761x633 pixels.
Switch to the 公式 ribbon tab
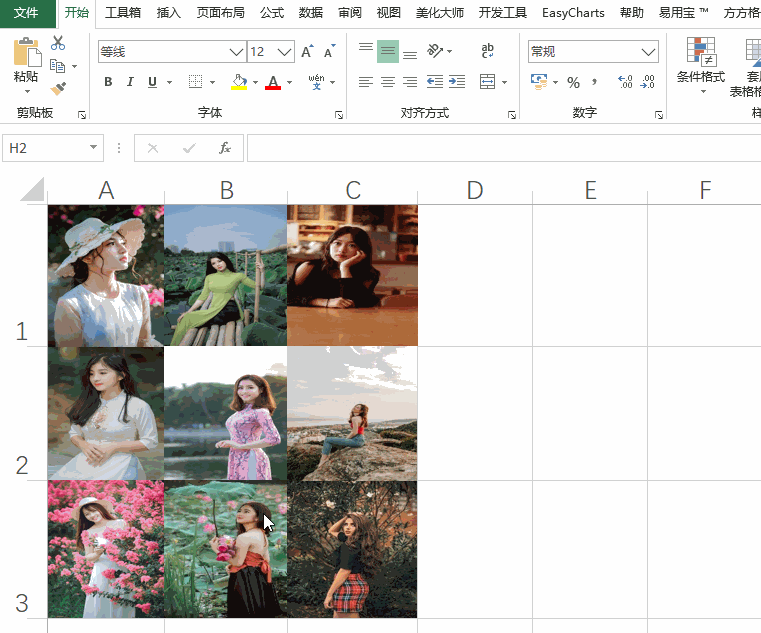coord(272,13)
